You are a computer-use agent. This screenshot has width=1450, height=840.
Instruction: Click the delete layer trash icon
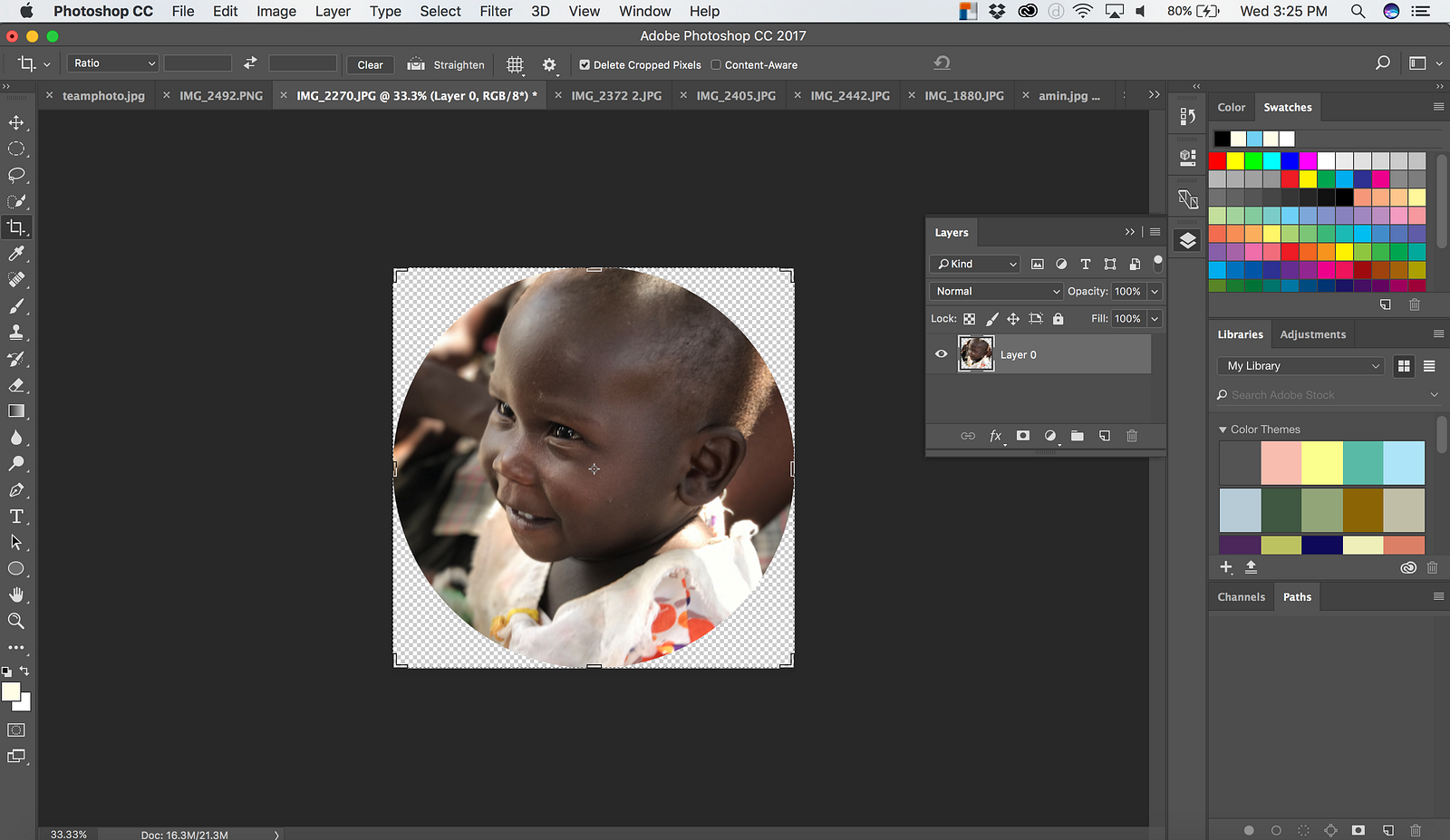[x=1131, y=436]
